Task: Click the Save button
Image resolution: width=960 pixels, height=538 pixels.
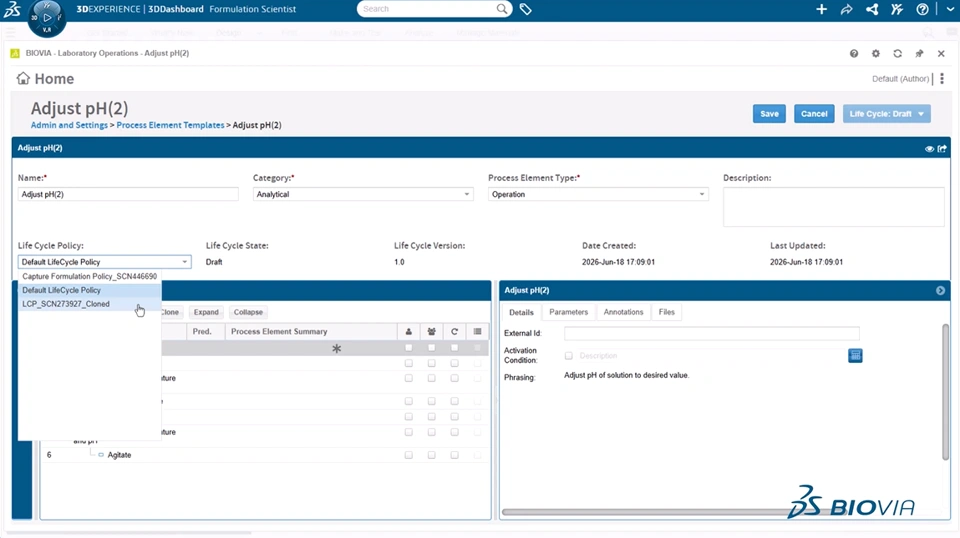Action: 770,114
